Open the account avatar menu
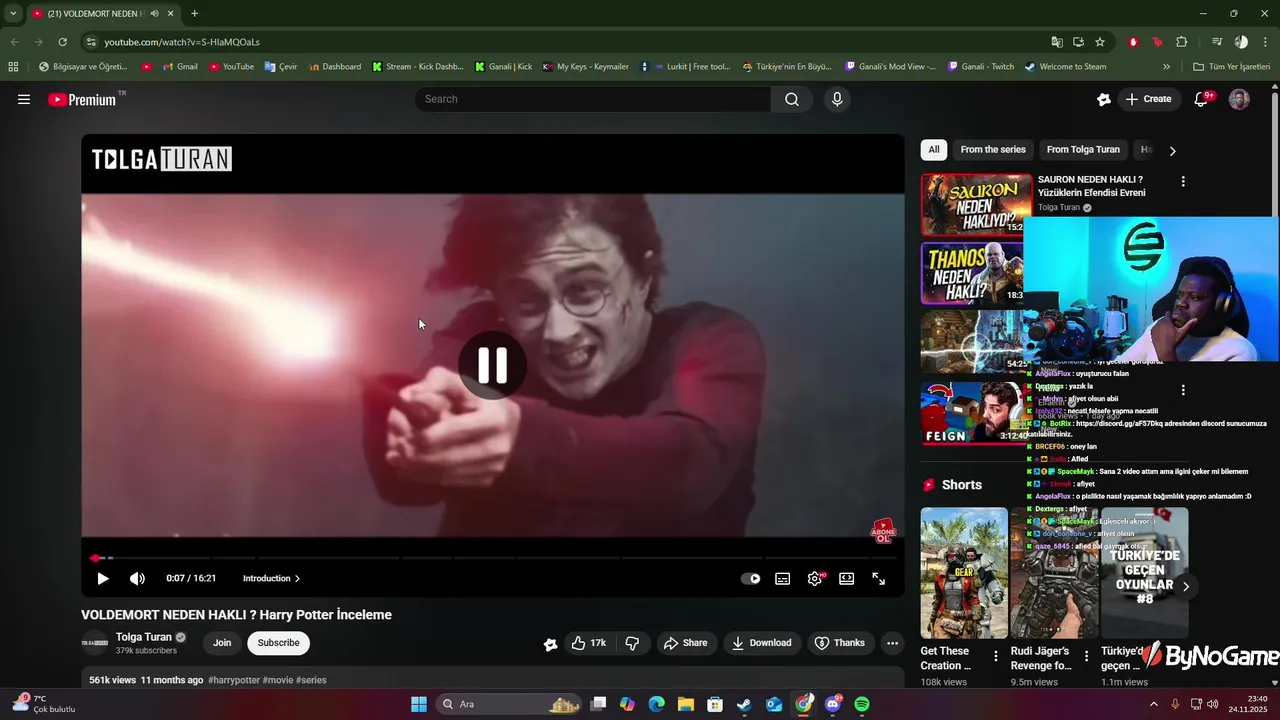Viewport: 1280px width, 720px height. coord(1239,99)
